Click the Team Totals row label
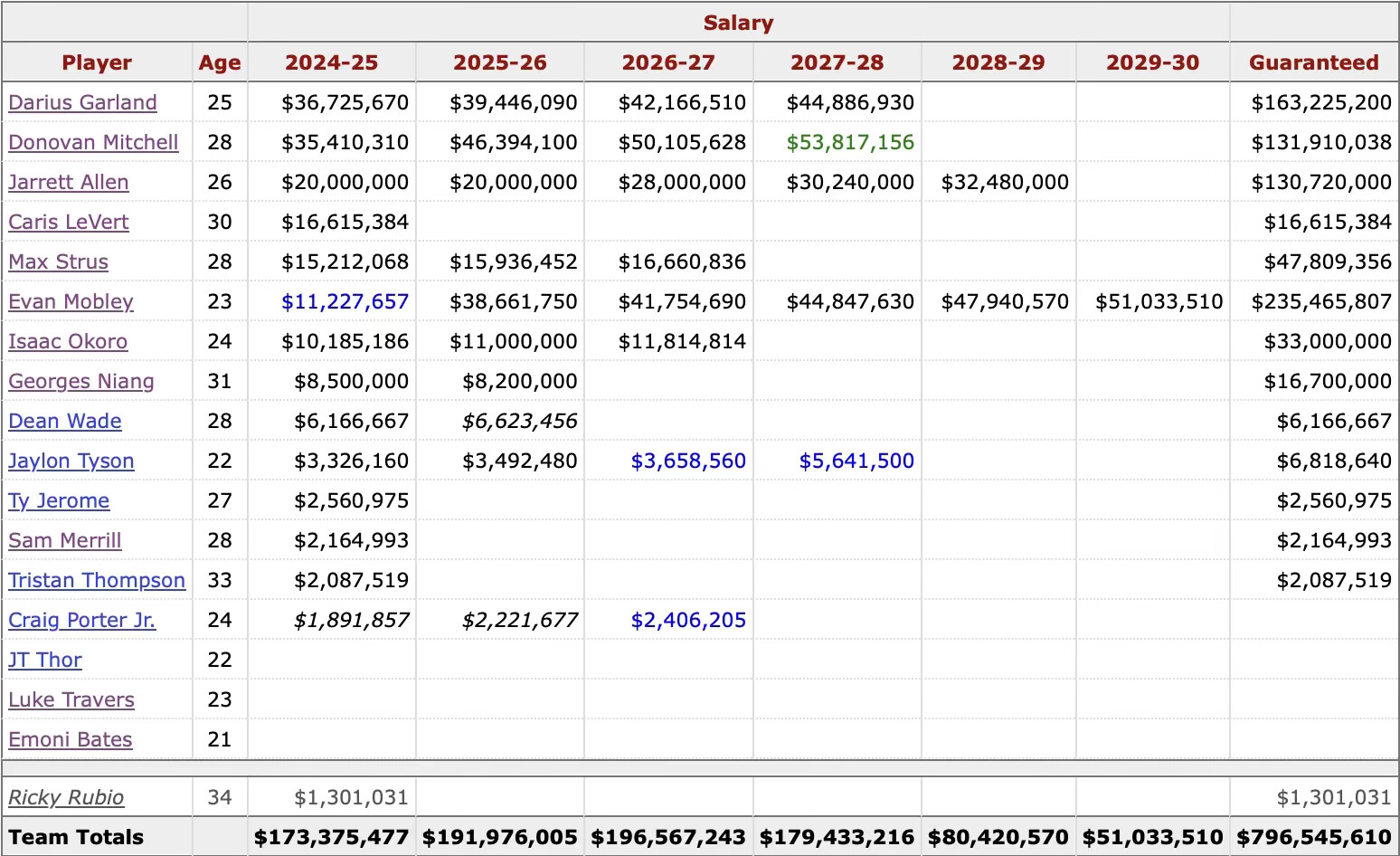This screenshot has height=856, width=1400. 76,837
